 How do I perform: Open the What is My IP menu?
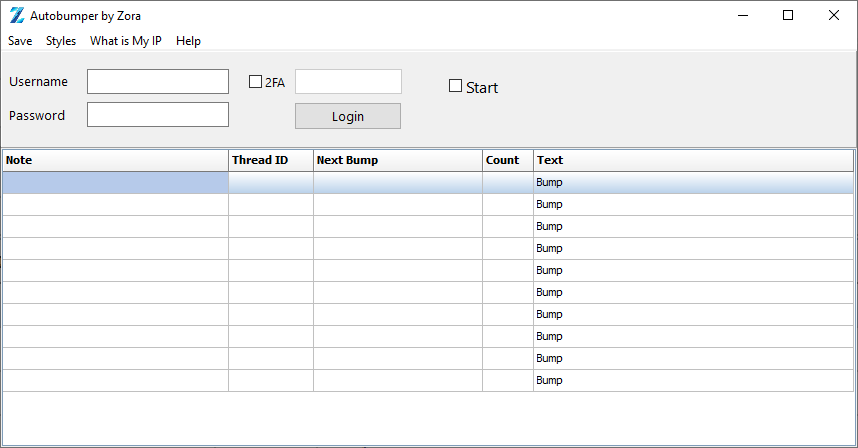click(x=125, y=41)
